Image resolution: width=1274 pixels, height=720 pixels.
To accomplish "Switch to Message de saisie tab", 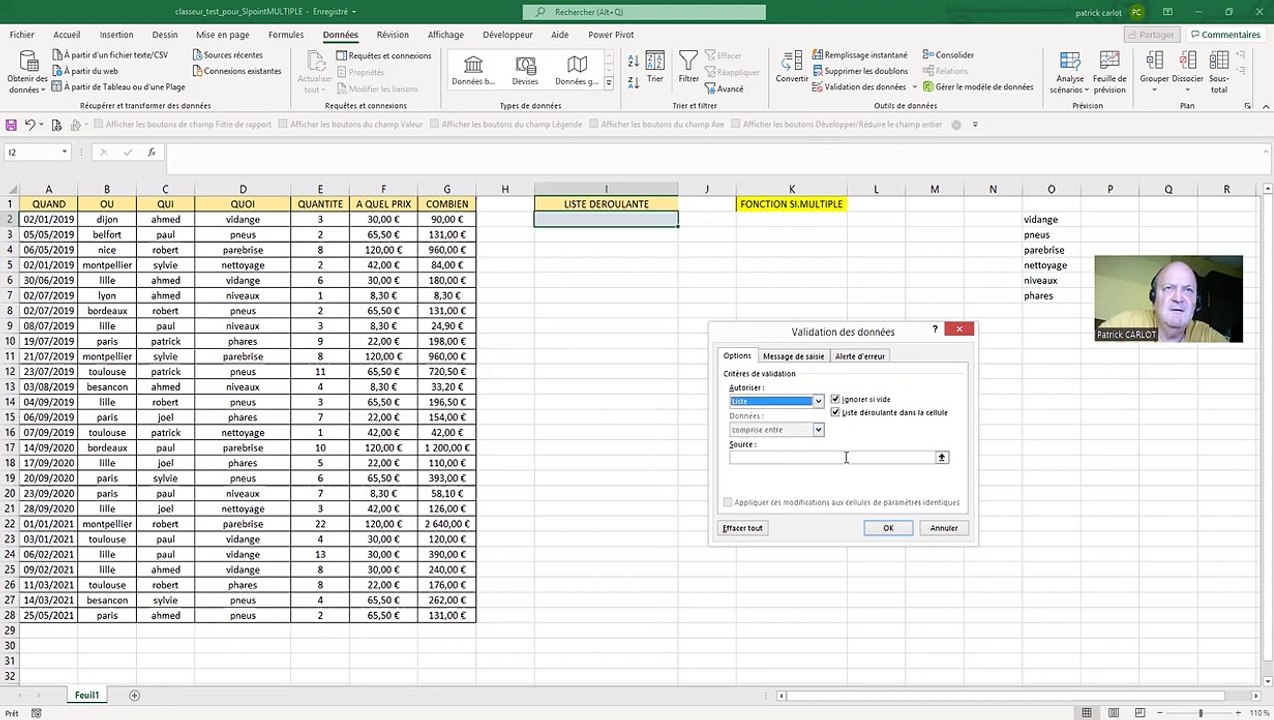I will pos(793,356).
